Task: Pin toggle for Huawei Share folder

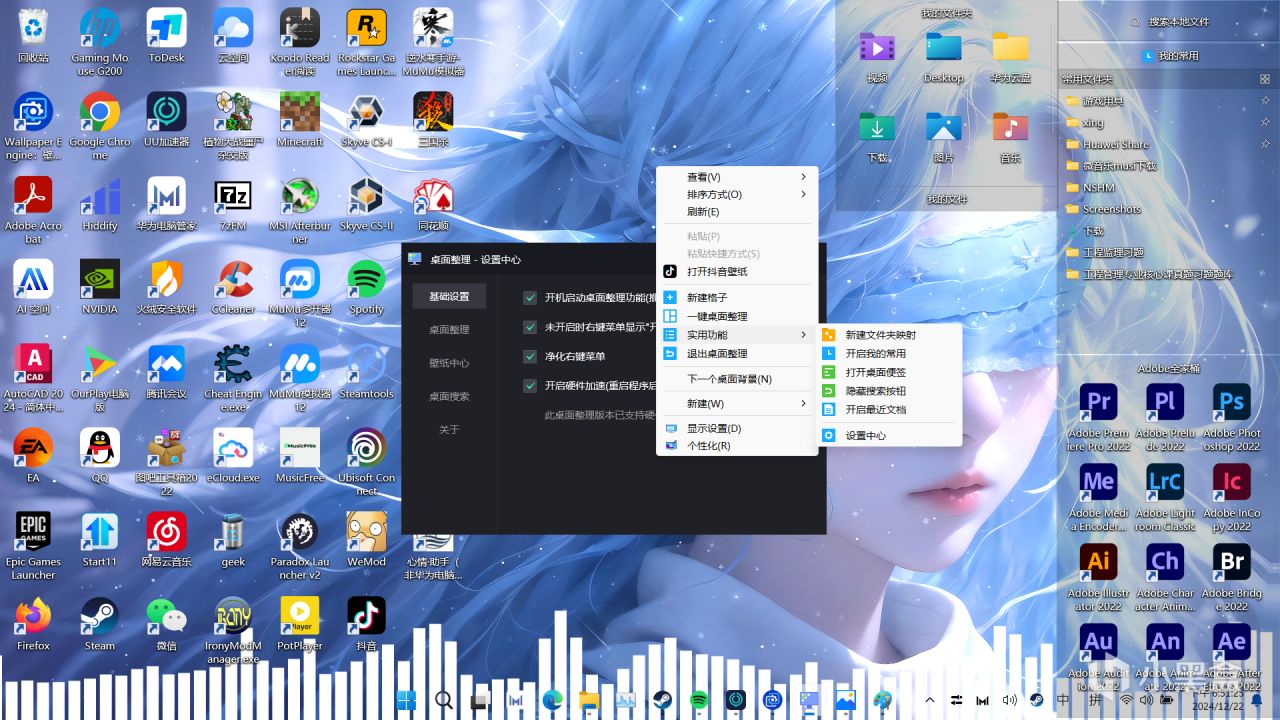Action: tap(1265, 144)
